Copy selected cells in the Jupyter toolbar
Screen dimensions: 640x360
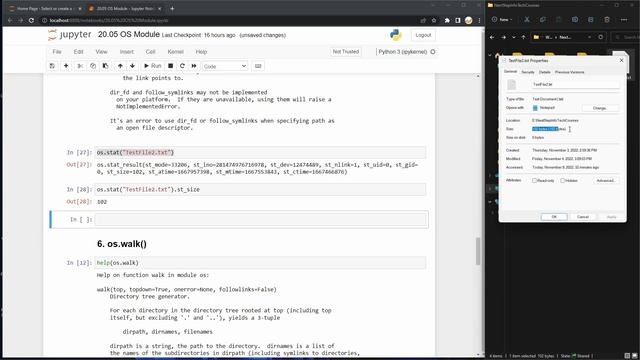pos(93,66)
